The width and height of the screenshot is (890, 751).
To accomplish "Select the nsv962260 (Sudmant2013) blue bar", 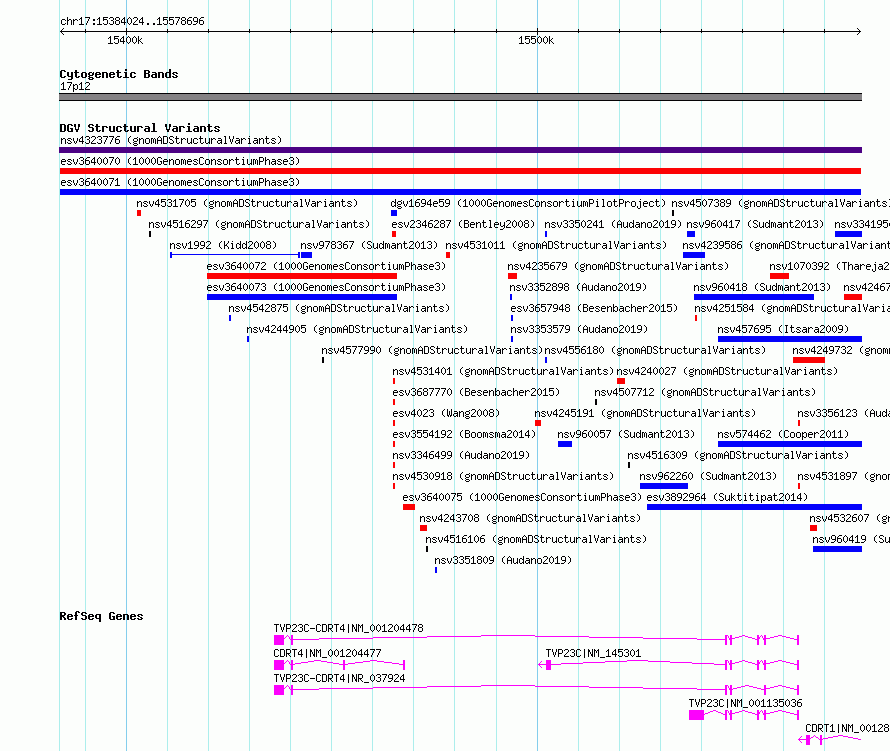I will 664,486.
